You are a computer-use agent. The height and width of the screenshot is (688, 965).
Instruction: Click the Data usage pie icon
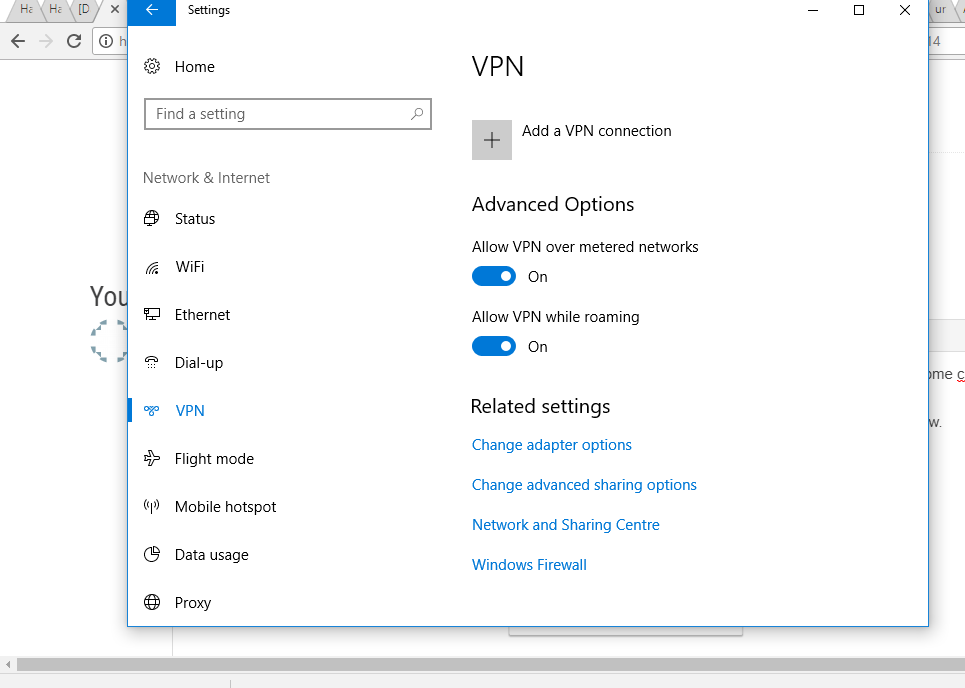pos(152,555)
